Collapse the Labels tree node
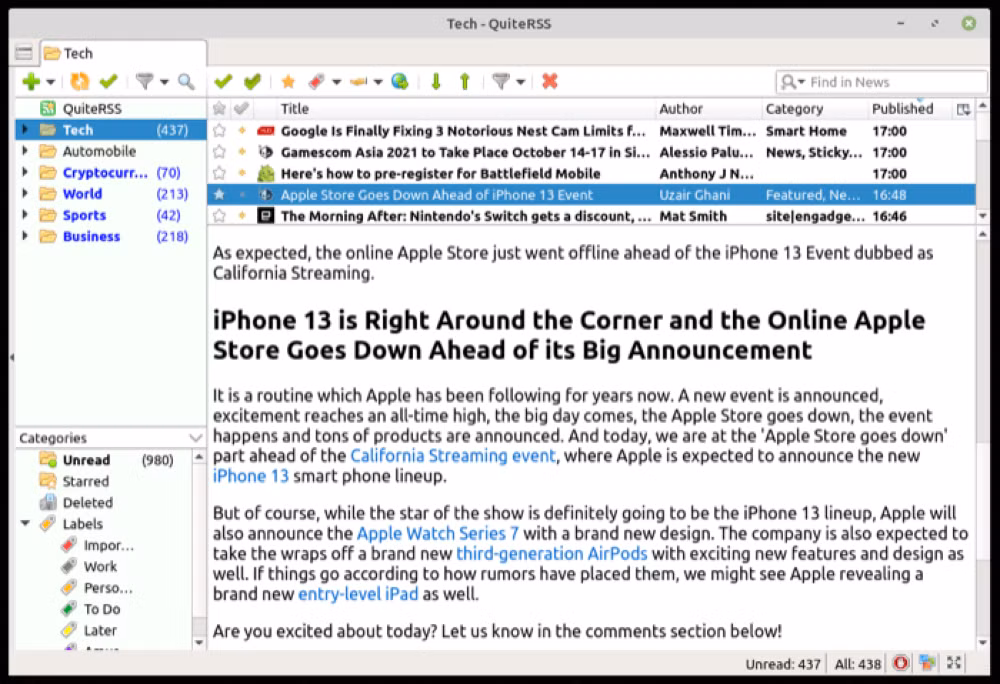Viewport: 1000px width, 684px height. point(26,523)
